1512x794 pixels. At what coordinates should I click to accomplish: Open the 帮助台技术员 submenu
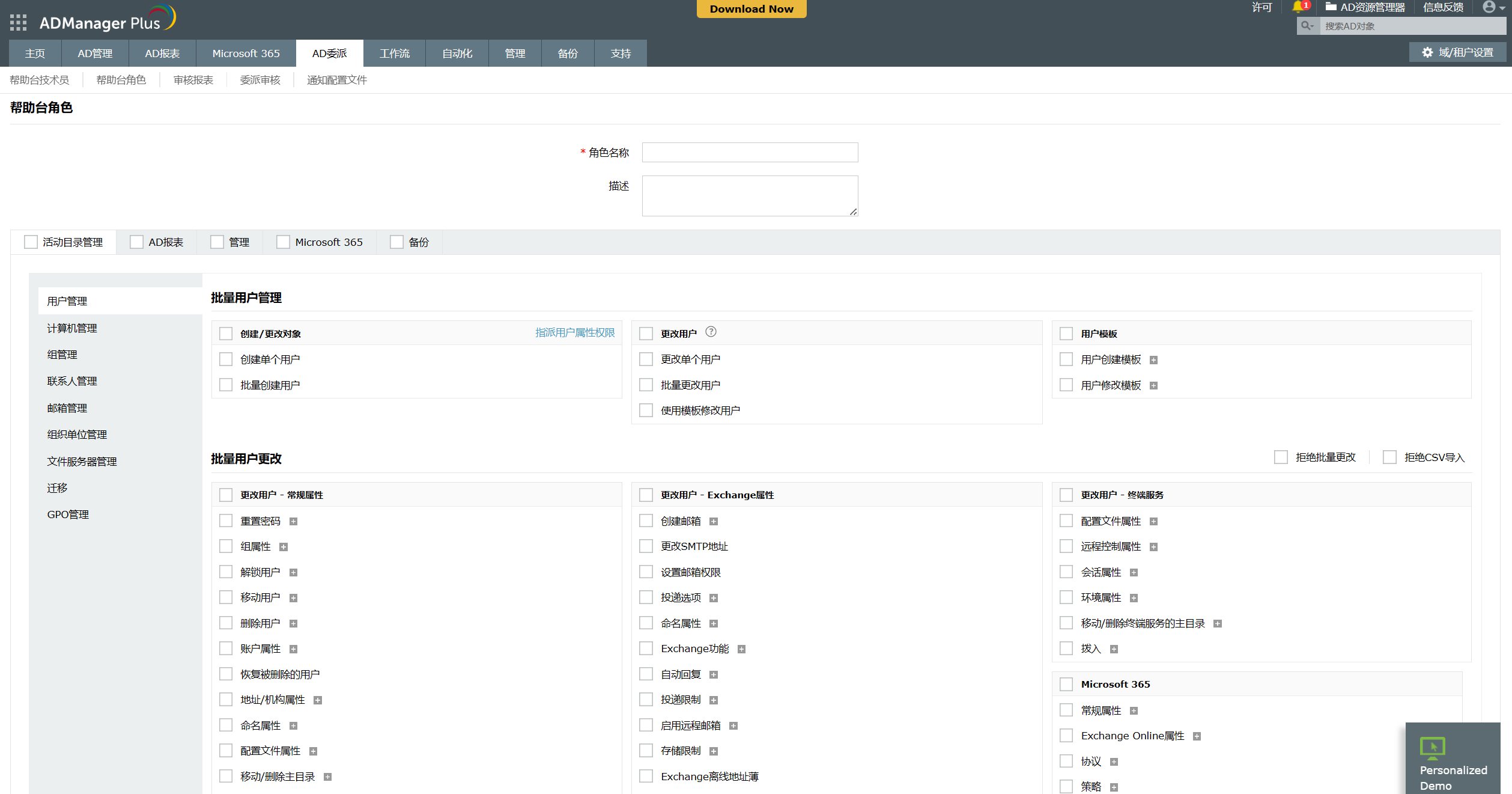pos(40,80)
